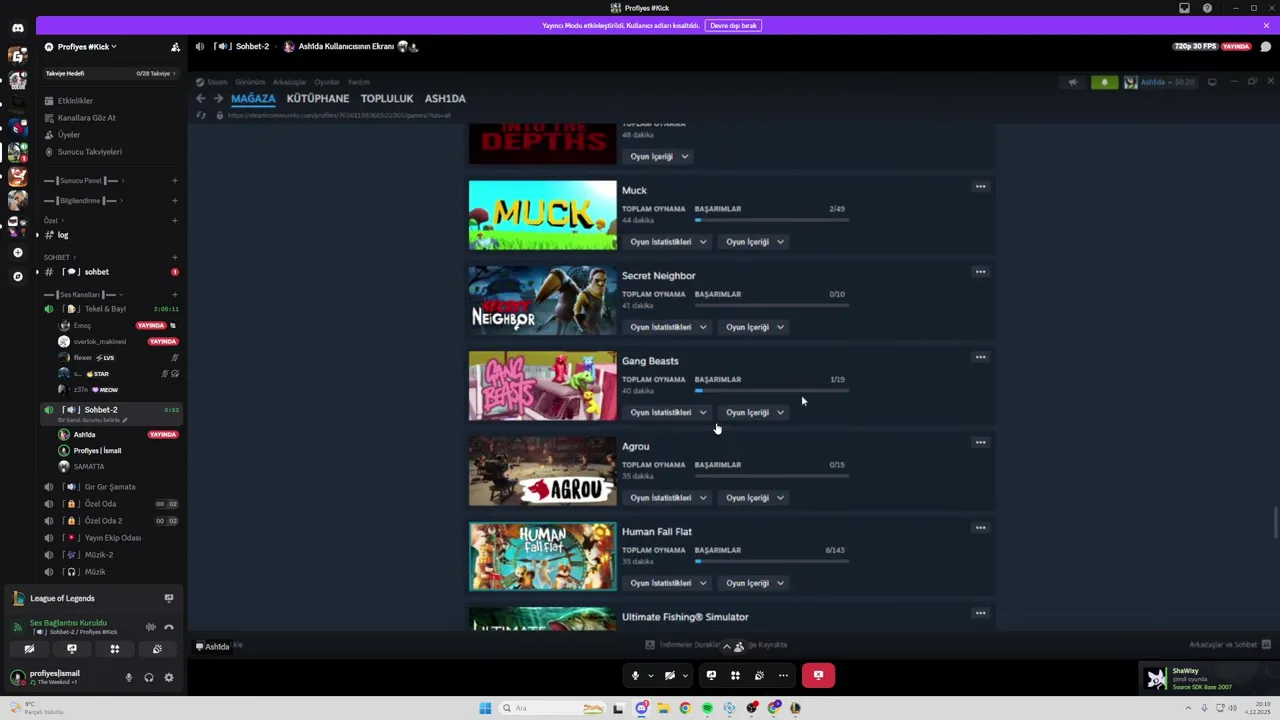The height and width of the screenshot is (720, 1280).
Task: Open Kanallara Göz At channel browser
Action: (86, 118)
